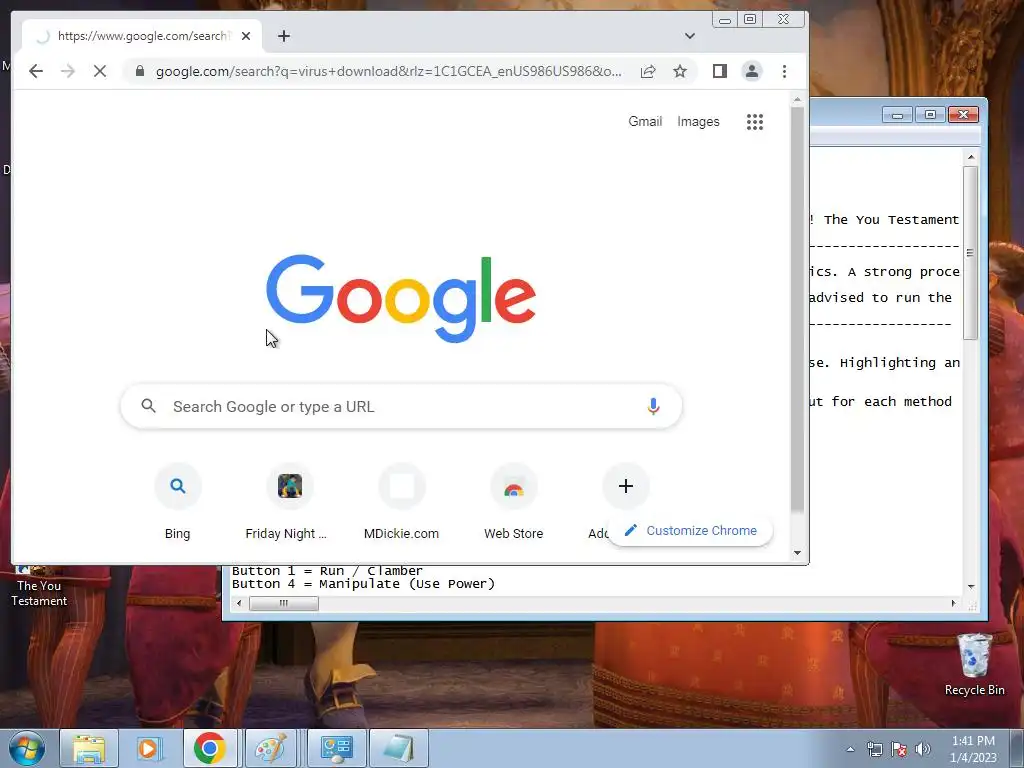Open the Action Center flag icon

(899, 749)
